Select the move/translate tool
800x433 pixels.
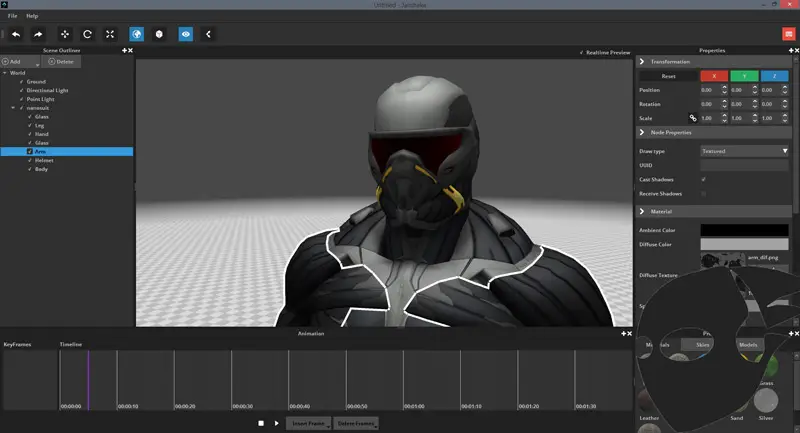65,34
